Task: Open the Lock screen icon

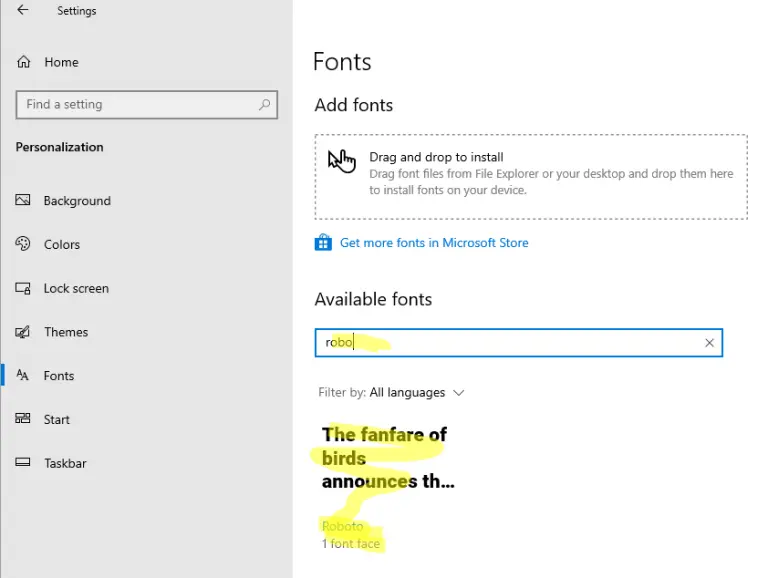Action: click(23, 288)
